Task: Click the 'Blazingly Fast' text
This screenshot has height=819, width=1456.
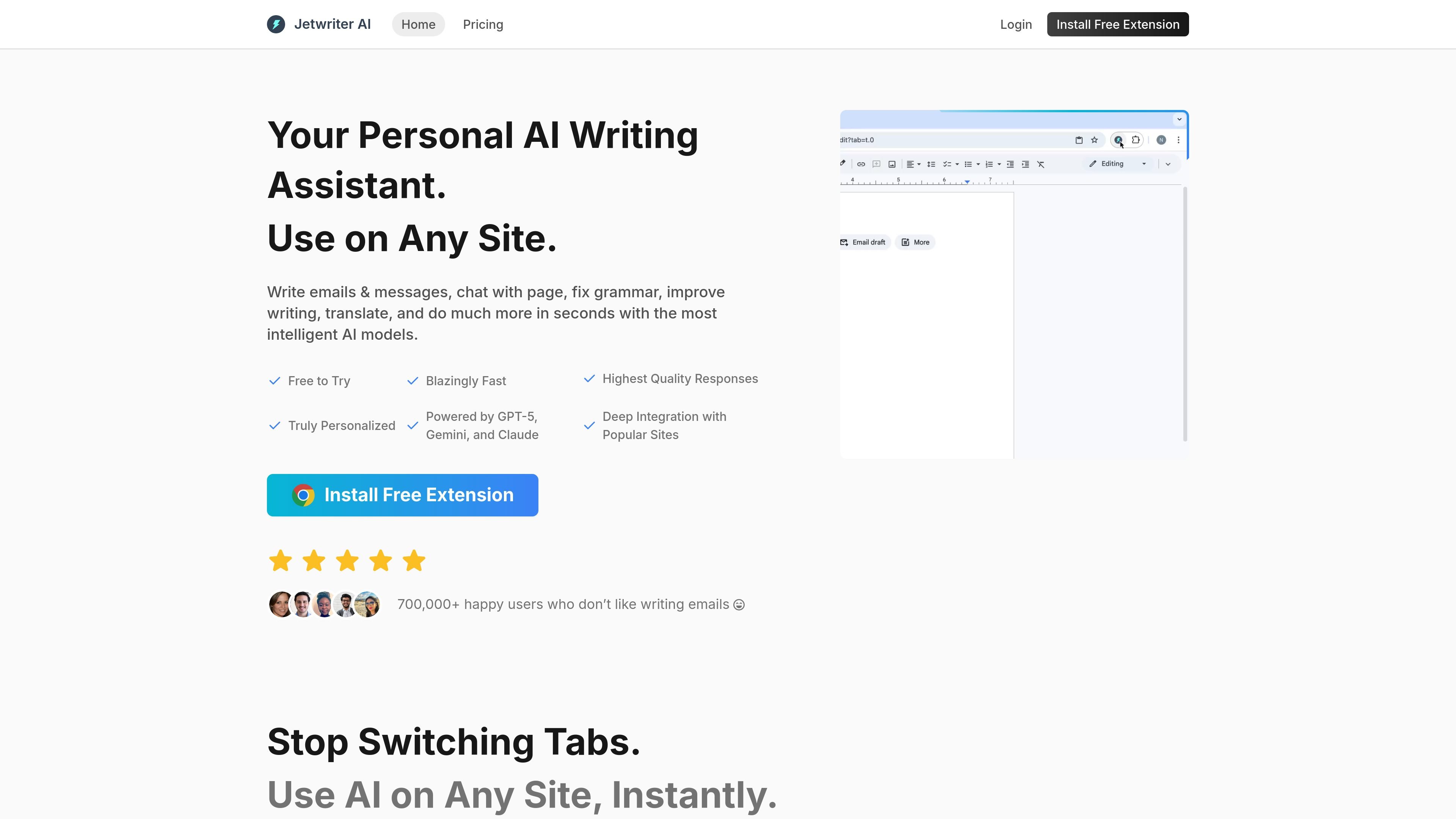Action: (466, 381)
